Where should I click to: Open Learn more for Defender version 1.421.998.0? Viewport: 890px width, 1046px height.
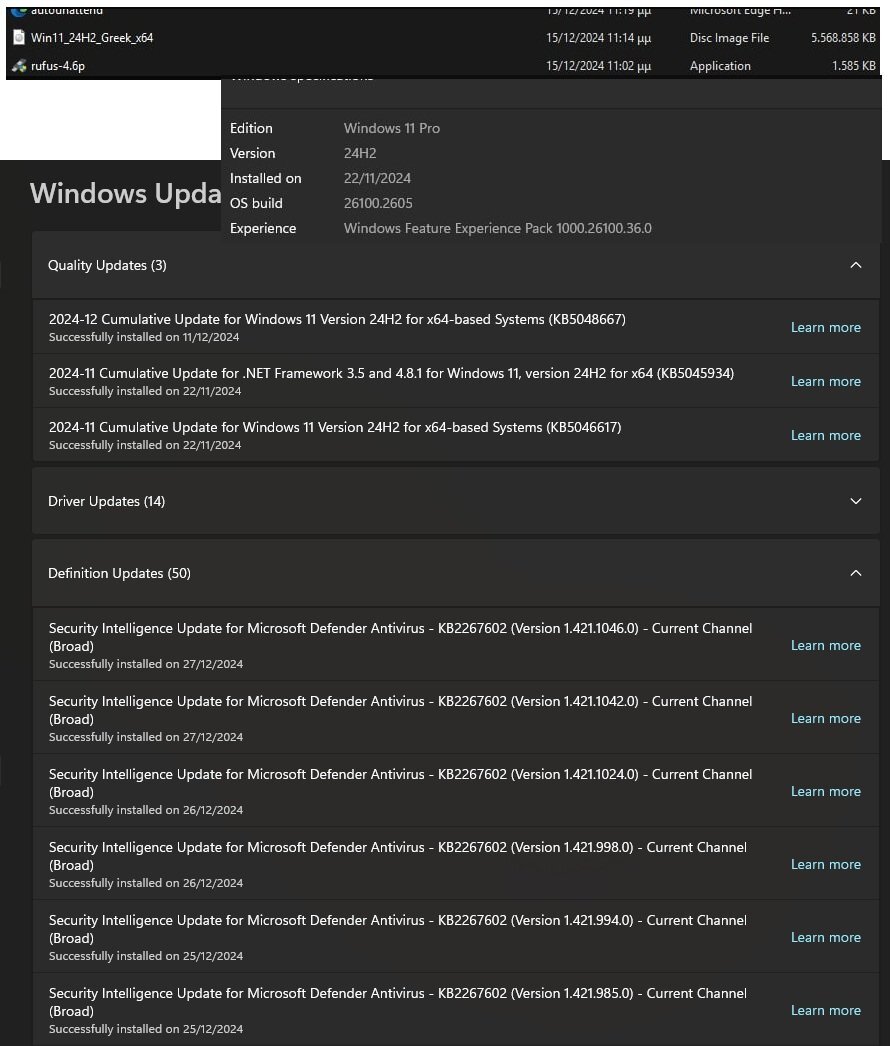click(x=825, y=865)
